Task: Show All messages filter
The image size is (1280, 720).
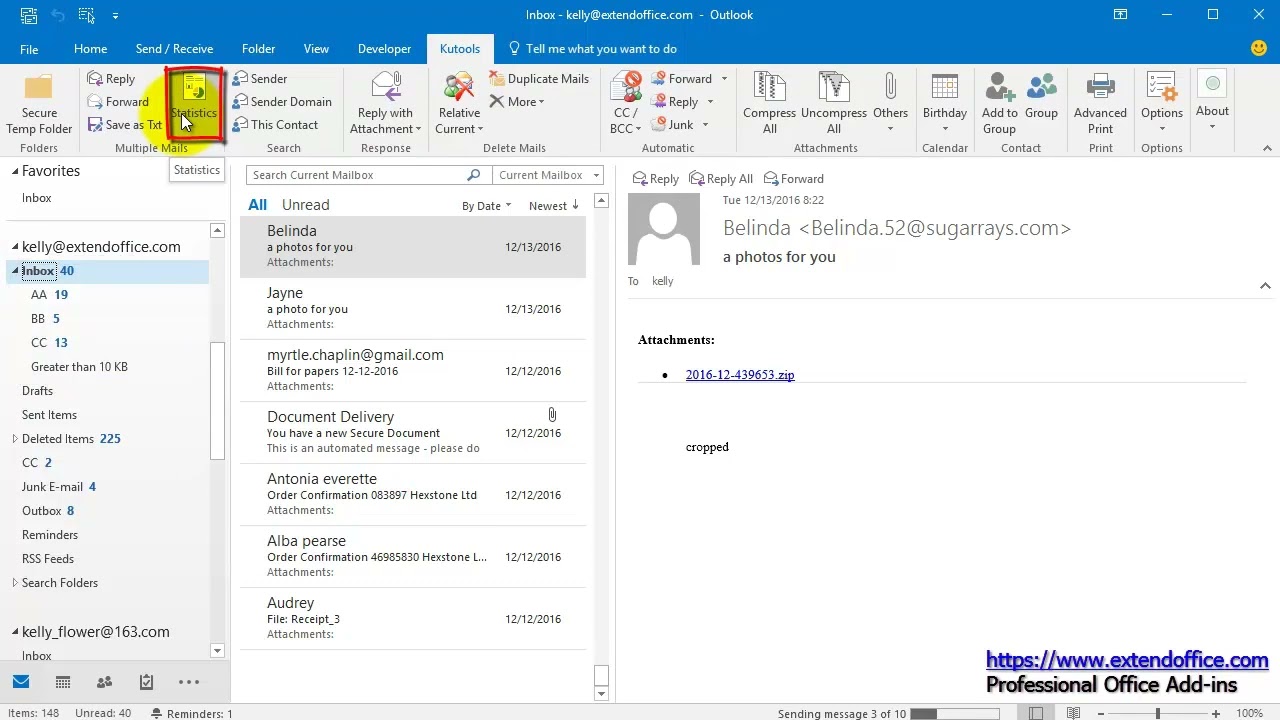Action: point(257,205)
